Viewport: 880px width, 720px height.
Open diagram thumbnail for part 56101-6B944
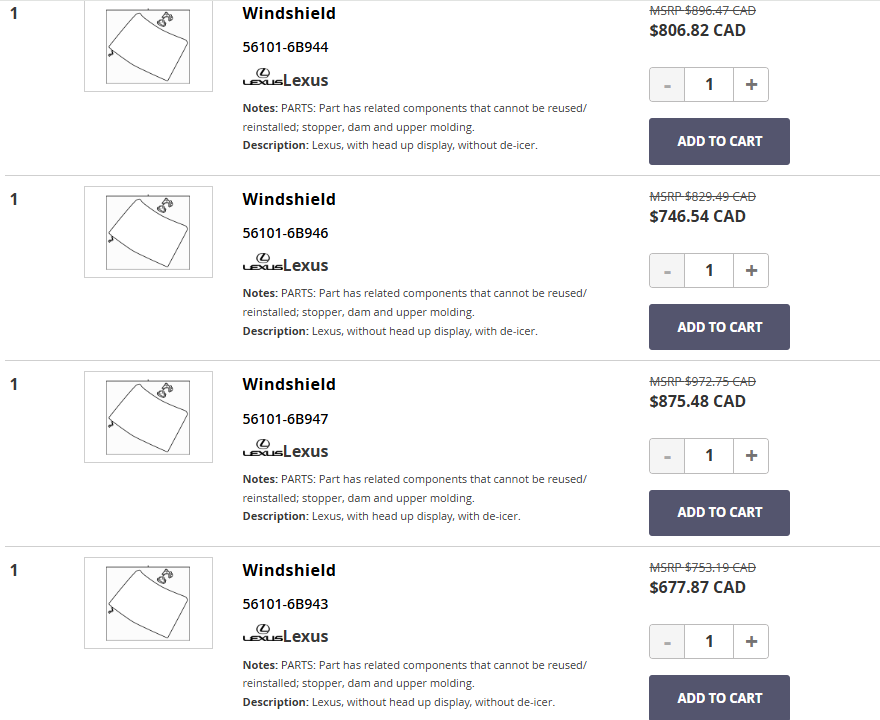(x=148, y=46)
